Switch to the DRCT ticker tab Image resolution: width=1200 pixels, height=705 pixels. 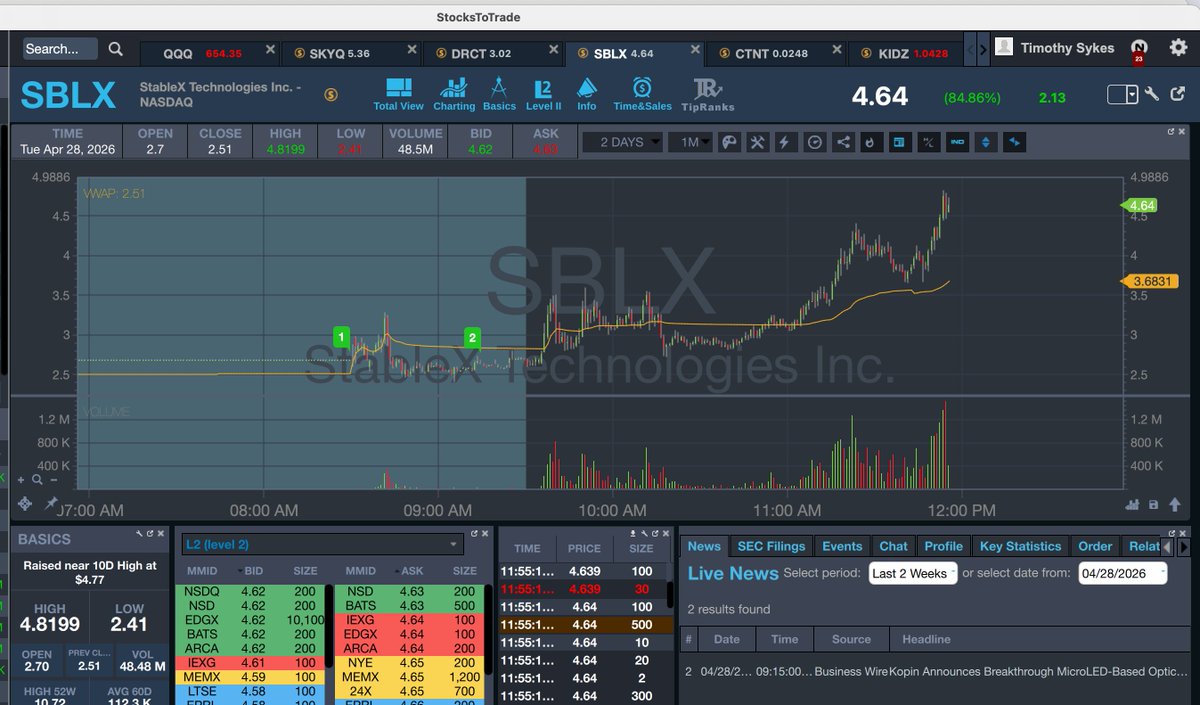492,53
